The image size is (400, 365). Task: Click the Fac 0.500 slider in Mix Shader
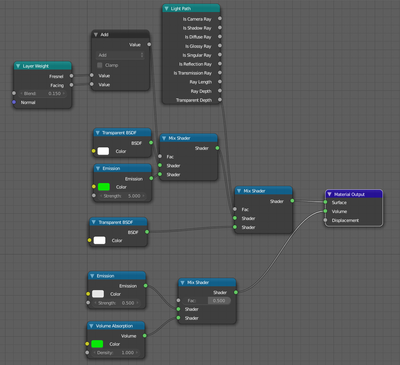pyautogui.click(x=206, y=301)
